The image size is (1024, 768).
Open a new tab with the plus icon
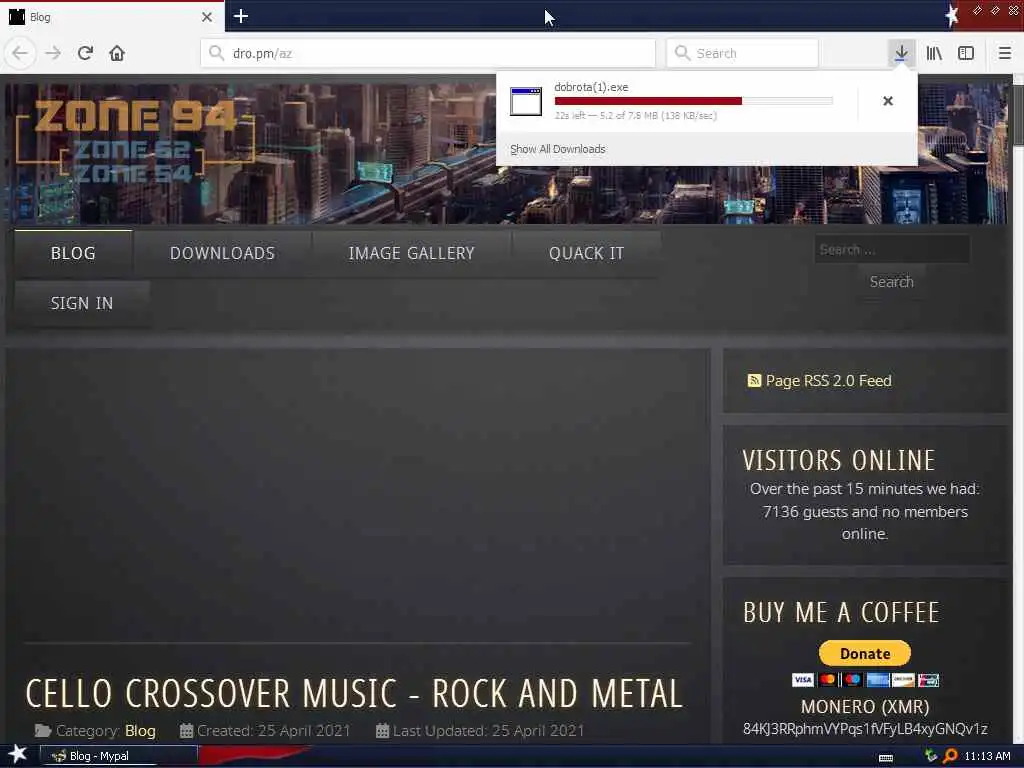tap(241, 16)
